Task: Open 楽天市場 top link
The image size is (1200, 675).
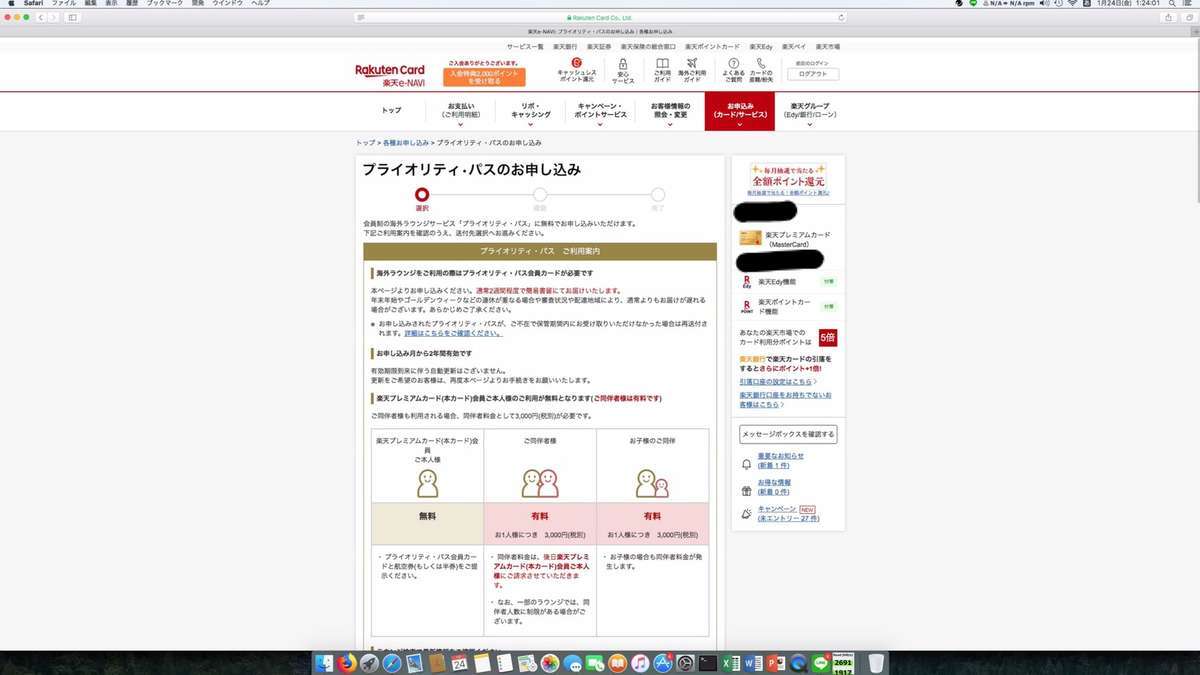Action: click(827, 47)
